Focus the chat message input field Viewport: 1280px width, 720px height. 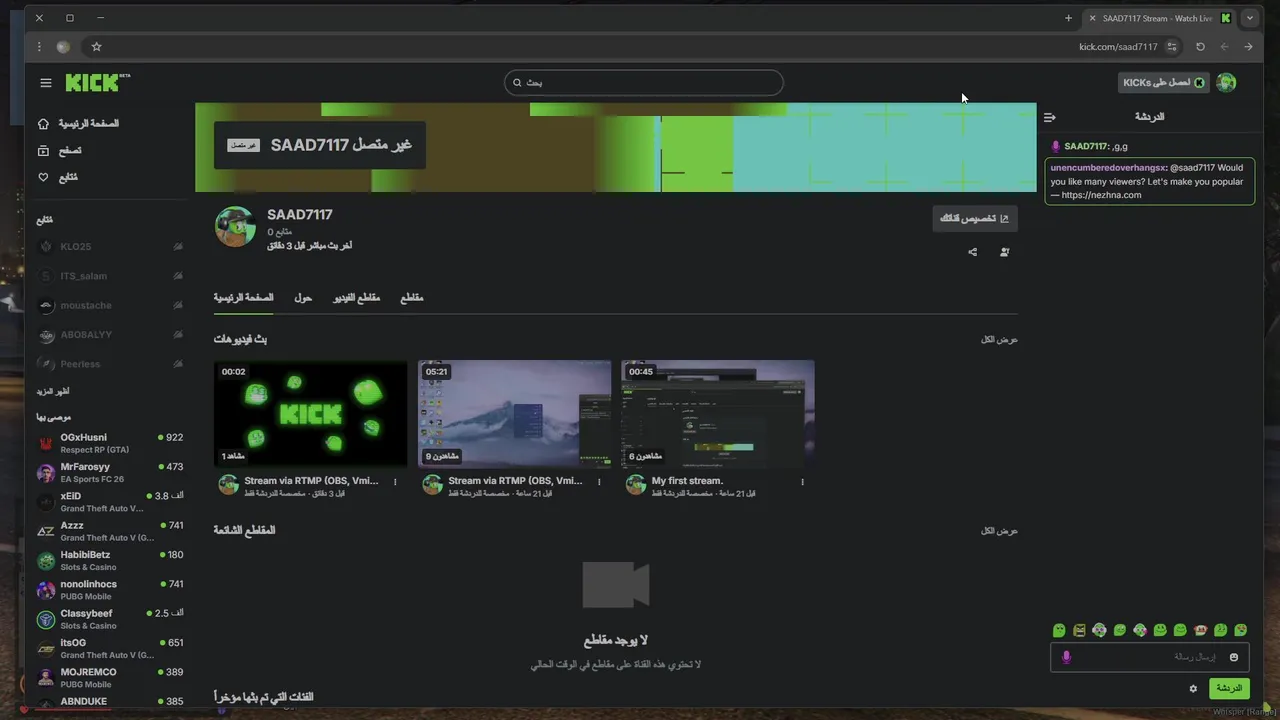click(1150, 657)
